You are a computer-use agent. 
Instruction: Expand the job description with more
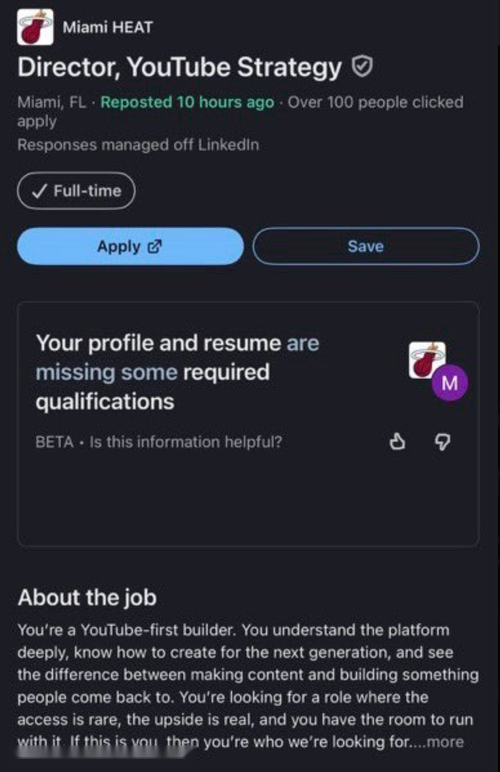[x=445, y=741]
